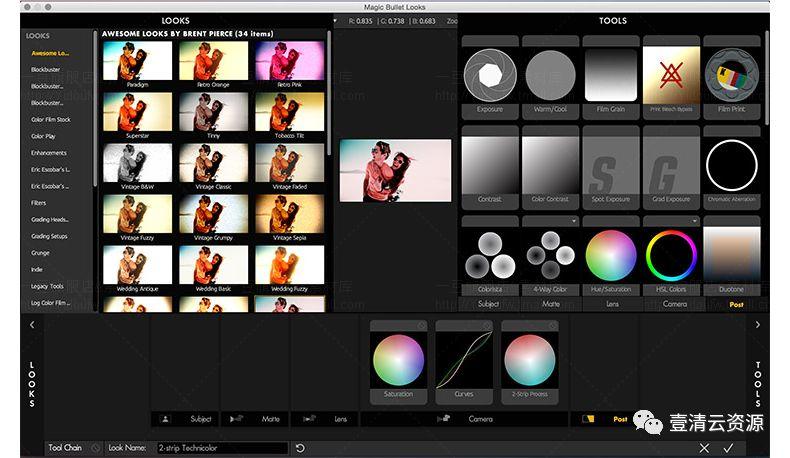Add the Warm/Cool tool

pyautogui.click(x=550, y=77)
